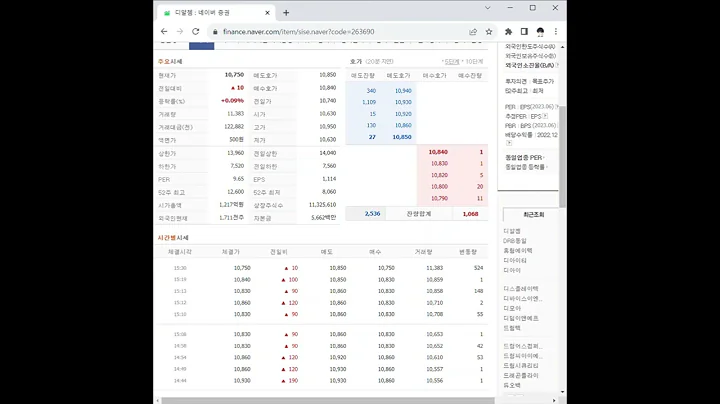Image resolution: width=720 pixels, height=404 pixels.
Task: Click the 현재가 value 10,750
Action: coord(234,75)
